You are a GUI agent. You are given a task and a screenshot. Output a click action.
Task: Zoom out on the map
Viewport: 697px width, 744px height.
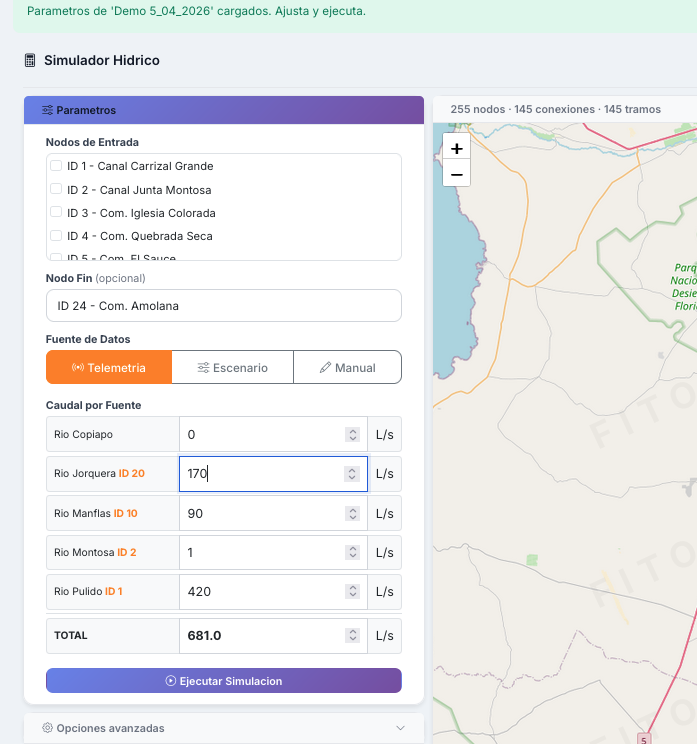pos(456,174)
